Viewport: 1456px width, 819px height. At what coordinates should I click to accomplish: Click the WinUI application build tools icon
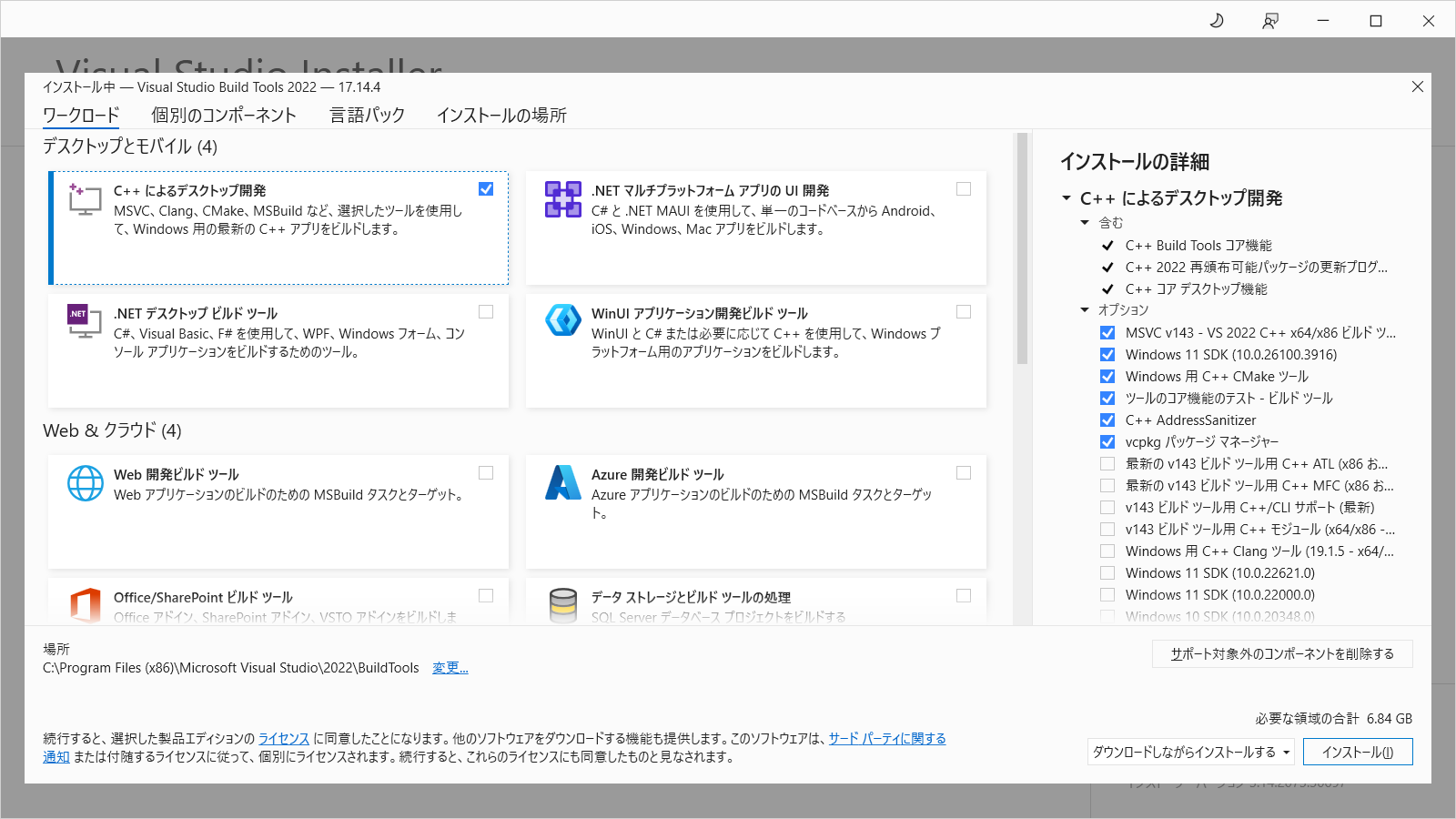tap(562, 320)
